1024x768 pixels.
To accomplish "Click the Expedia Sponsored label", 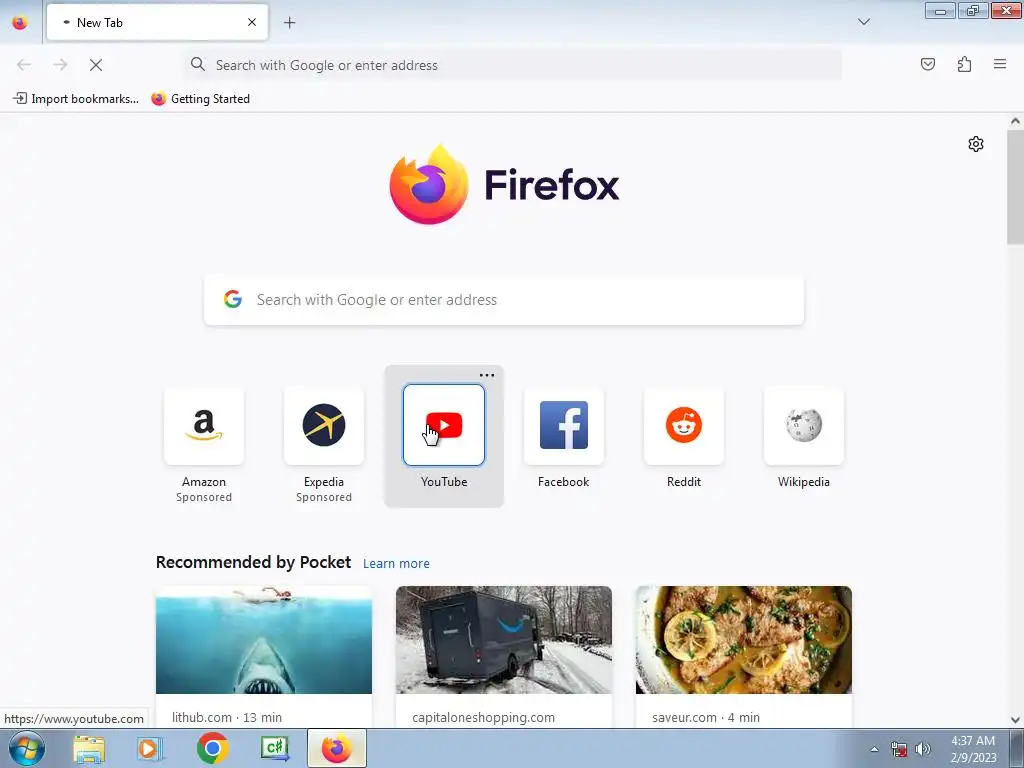I will point(324,497).
